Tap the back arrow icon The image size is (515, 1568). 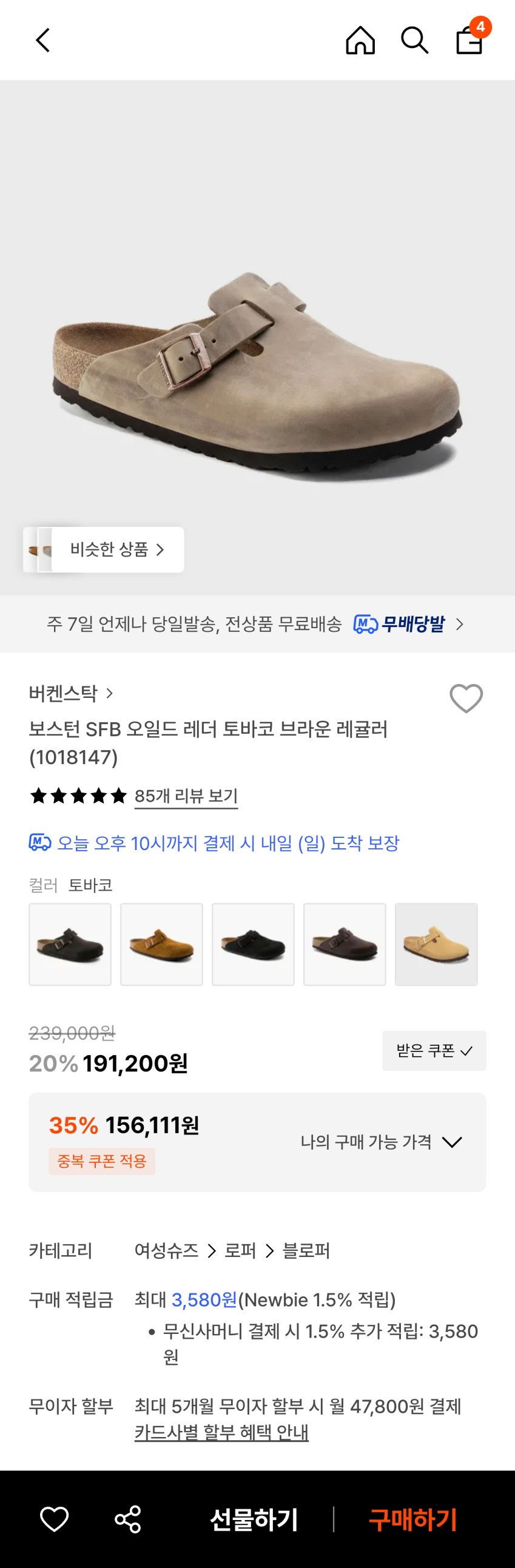point(42,41)
